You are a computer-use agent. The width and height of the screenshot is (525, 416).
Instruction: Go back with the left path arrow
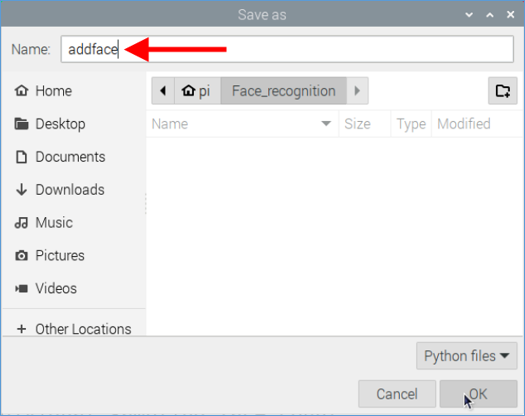tap(163, 91)
